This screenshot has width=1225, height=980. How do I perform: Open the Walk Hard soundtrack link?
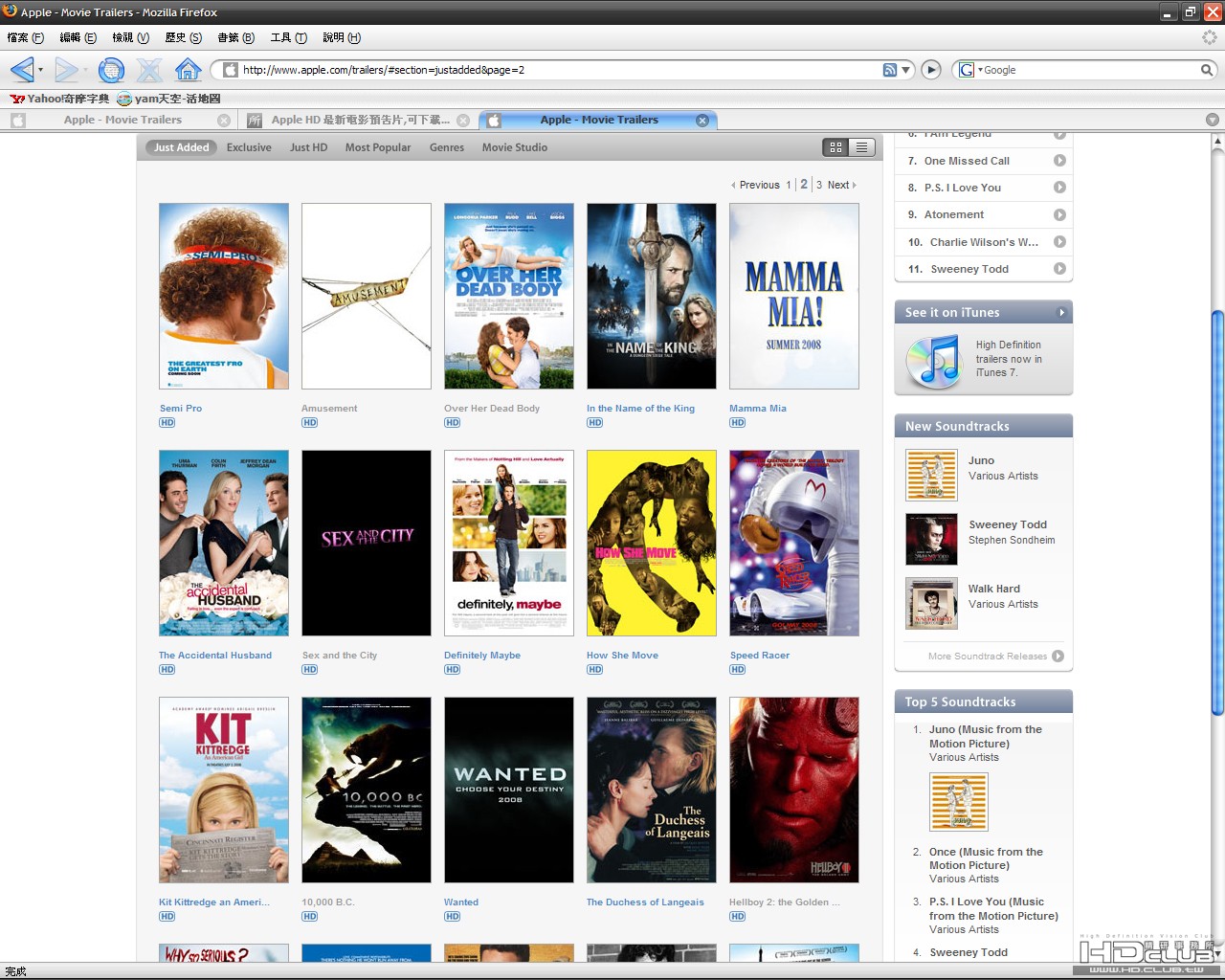click(993, 589)
